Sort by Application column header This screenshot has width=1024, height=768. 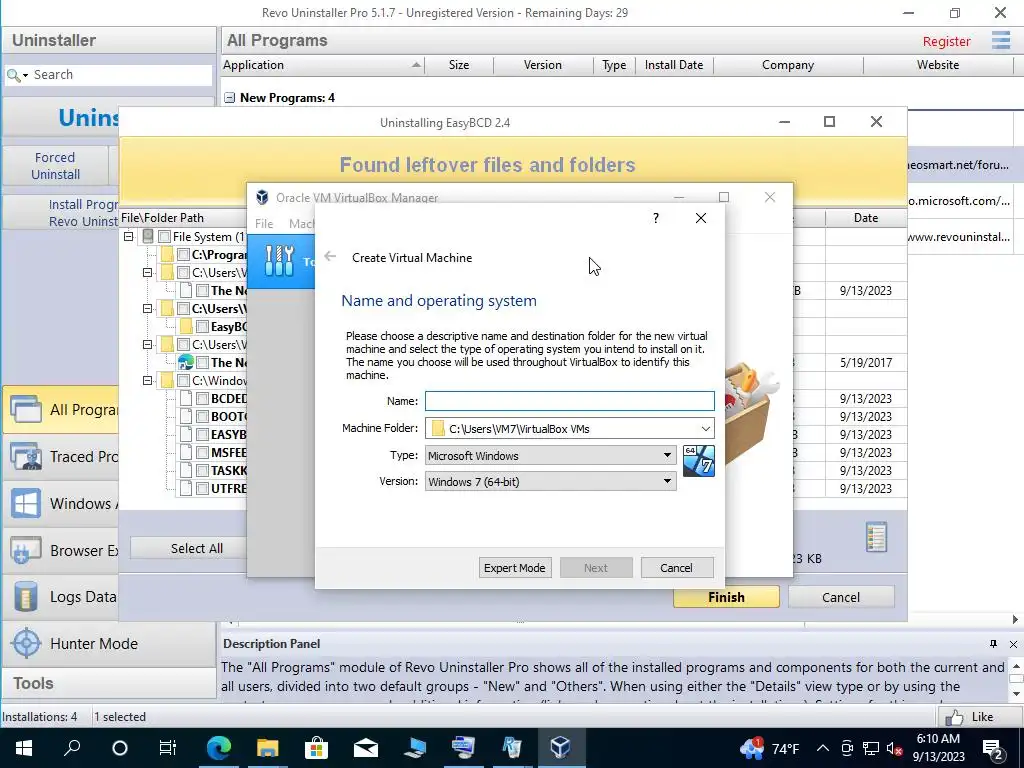click(x=323, y=65)
